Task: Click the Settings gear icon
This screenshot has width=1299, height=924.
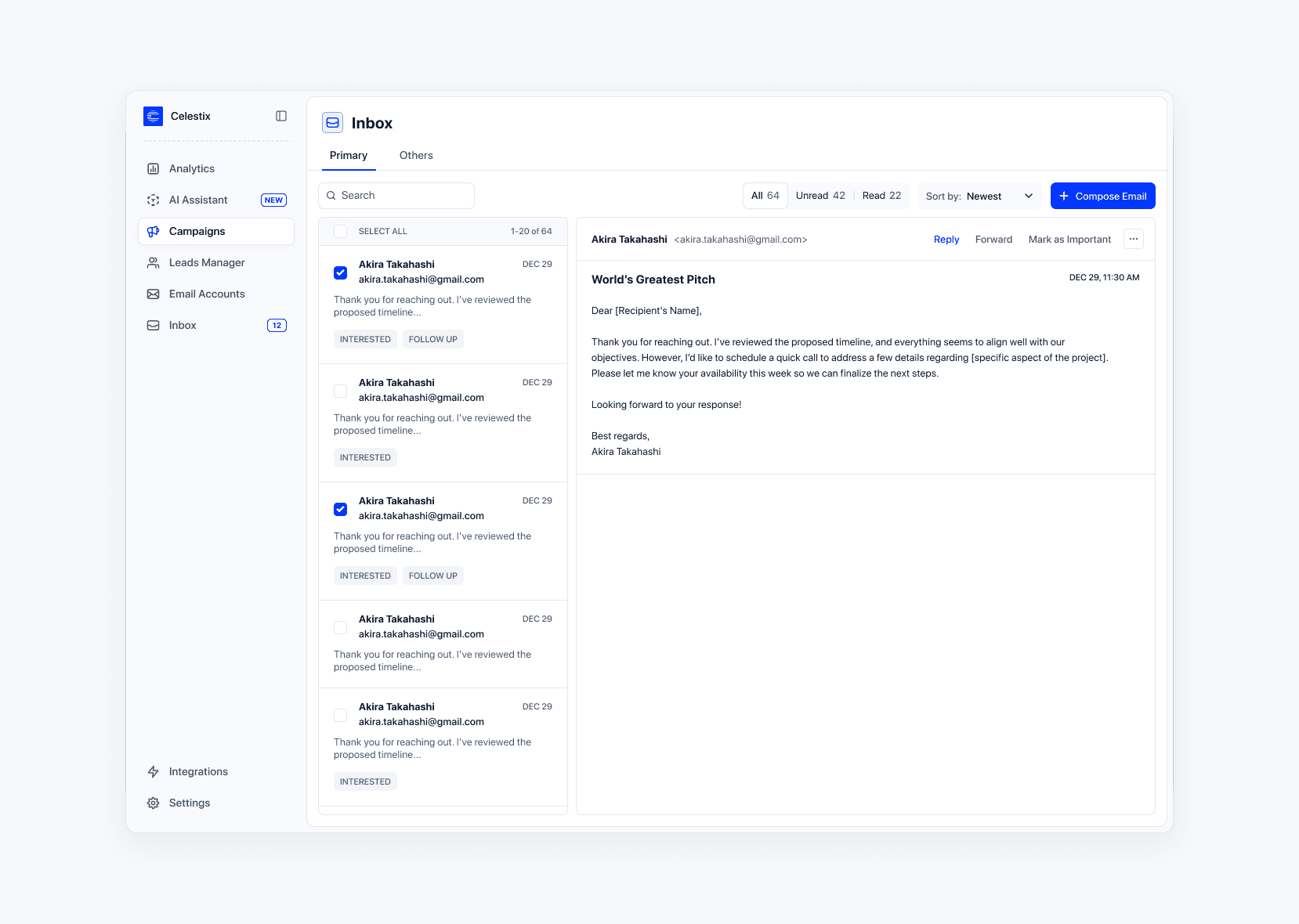Action: coord(154,803)
